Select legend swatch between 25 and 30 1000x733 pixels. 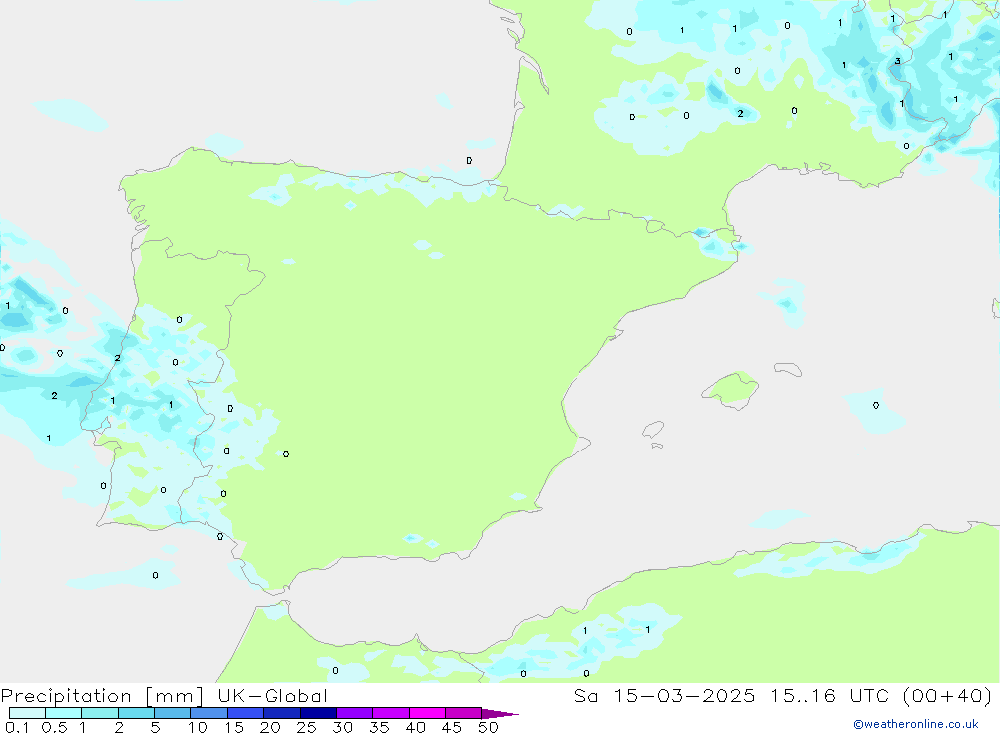[318, 713]
